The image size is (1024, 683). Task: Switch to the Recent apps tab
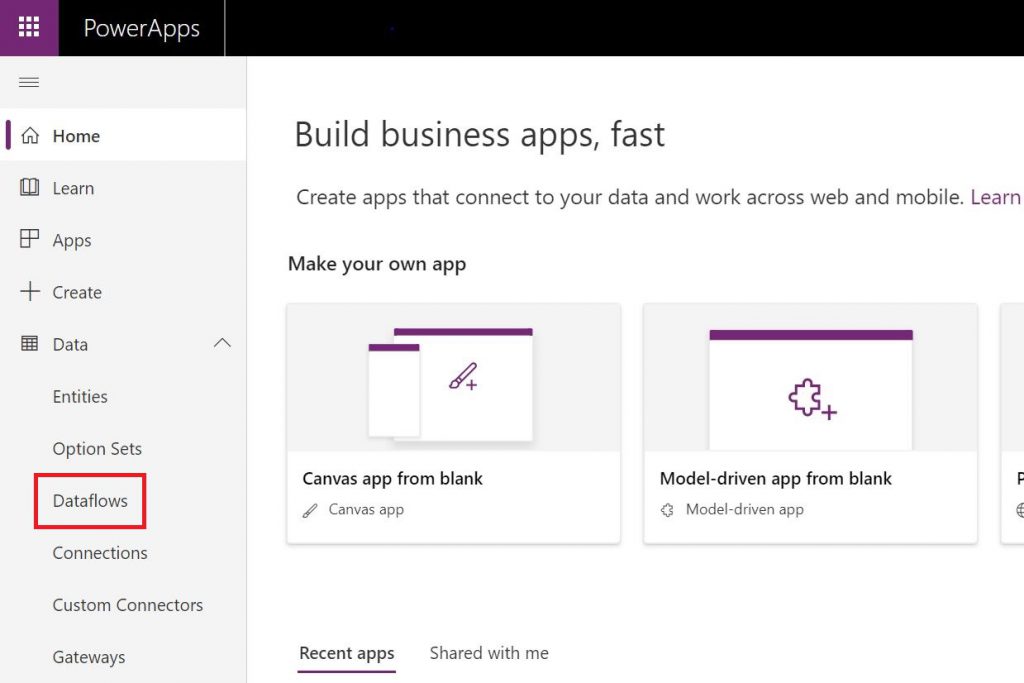pos(347,654)
